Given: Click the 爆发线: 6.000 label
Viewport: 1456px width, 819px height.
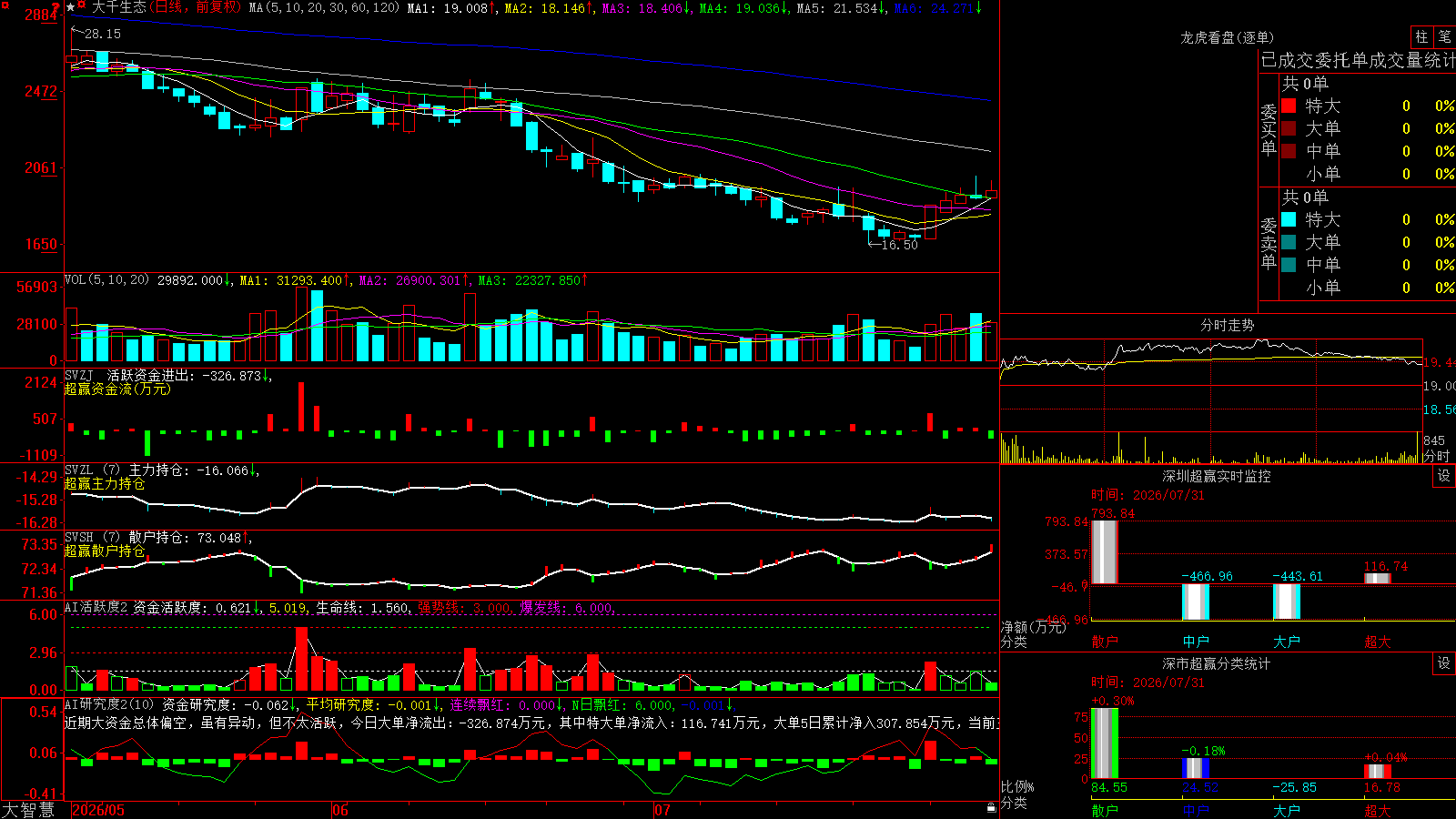Looking at the screenshot, I should [x=567, y=608].
